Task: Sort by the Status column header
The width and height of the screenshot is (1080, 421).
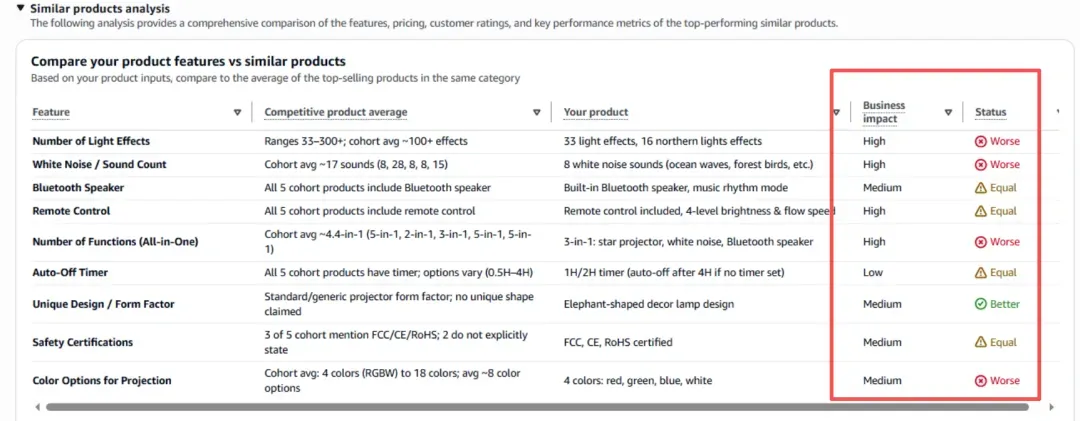Action: pyautogui.click(x=990, y=112)
